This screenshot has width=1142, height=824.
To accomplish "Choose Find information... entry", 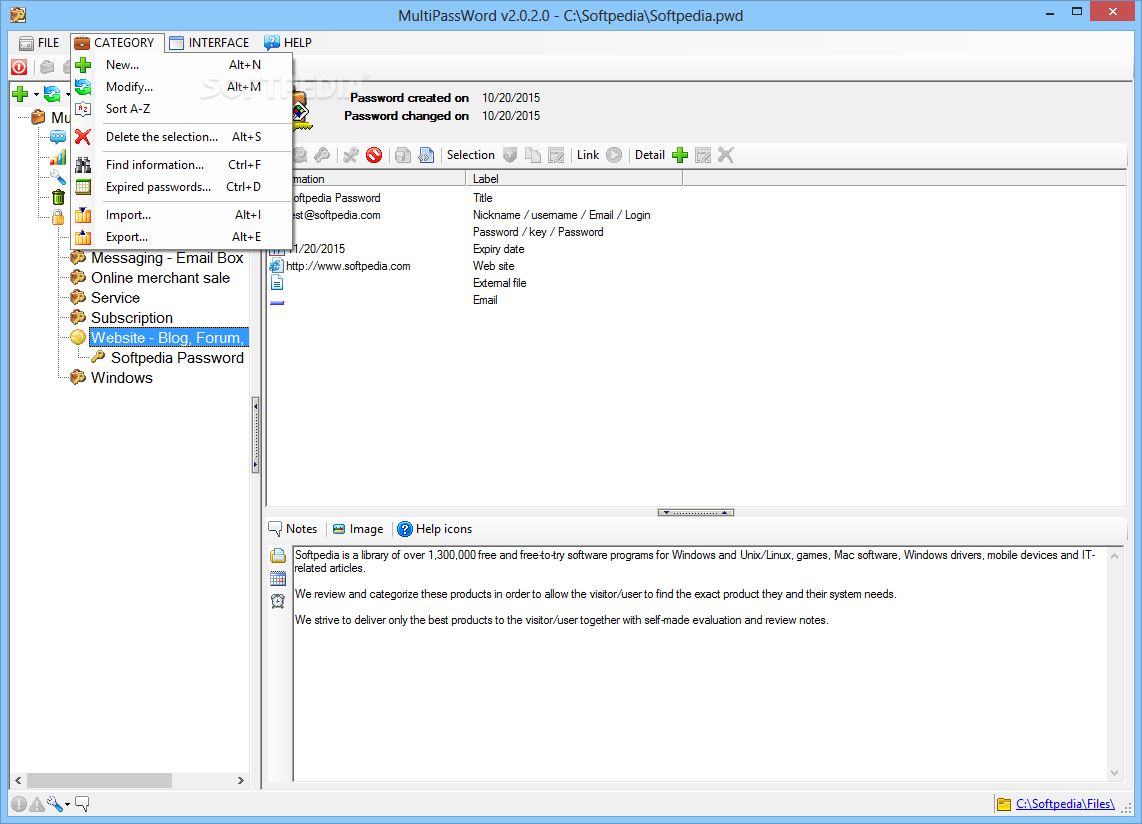I will click(182, 165).
